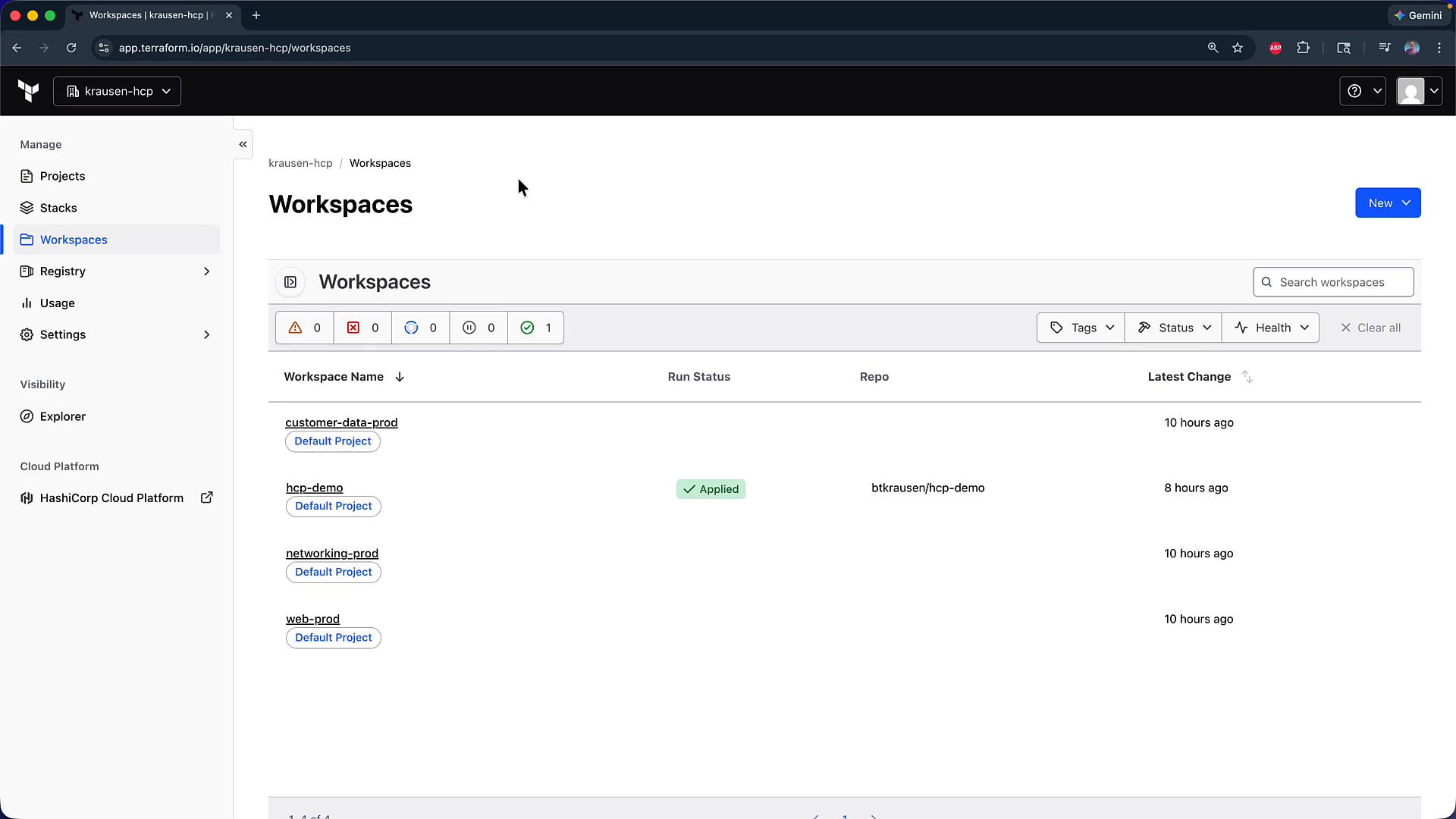The height and width of the screenshot is (819, 1456).
Task: Toggle the workspaces side panel icon
Action: (290, 282)
